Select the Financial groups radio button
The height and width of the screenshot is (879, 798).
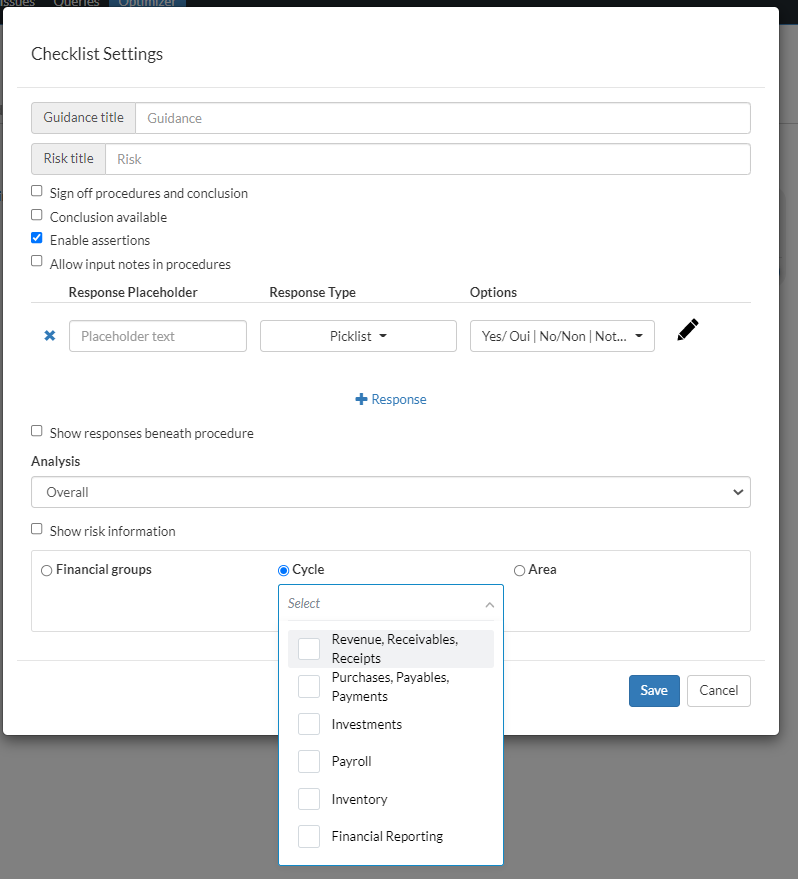47,570
